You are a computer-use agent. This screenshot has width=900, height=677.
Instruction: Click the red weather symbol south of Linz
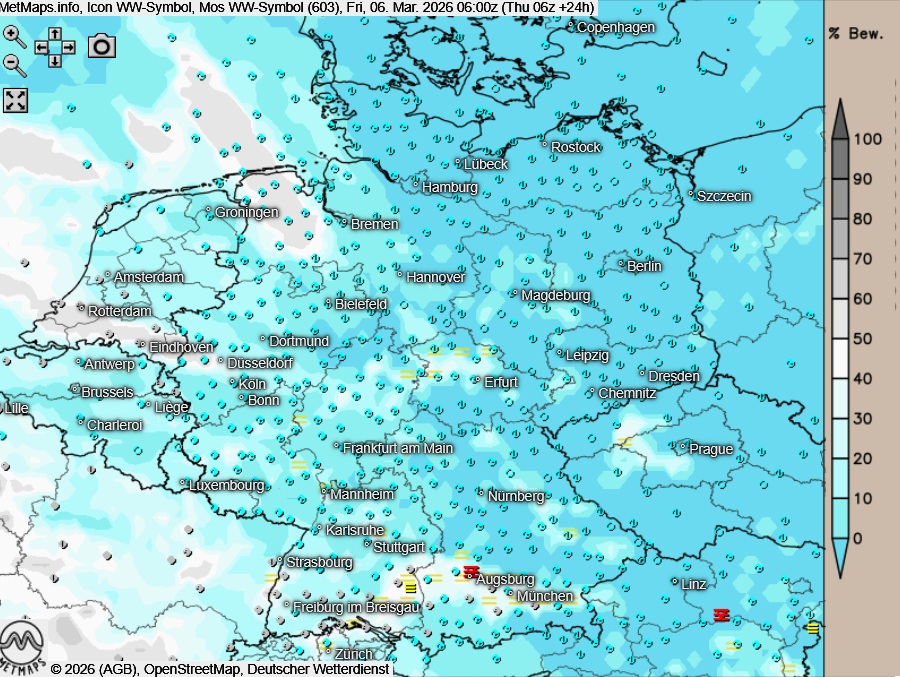coord(720,613)
